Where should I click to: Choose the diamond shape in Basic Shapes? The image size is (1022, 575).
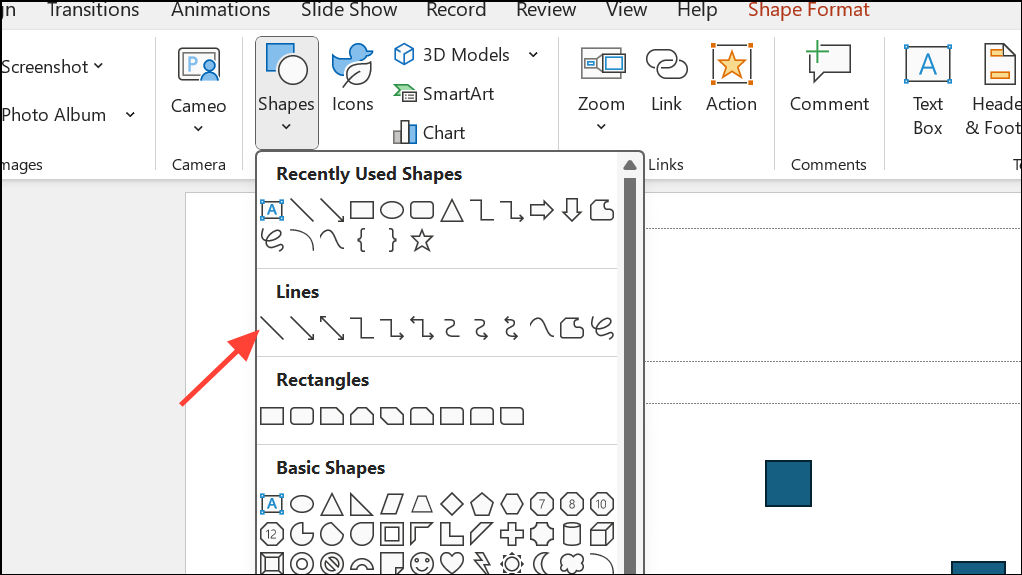[452, 503]
